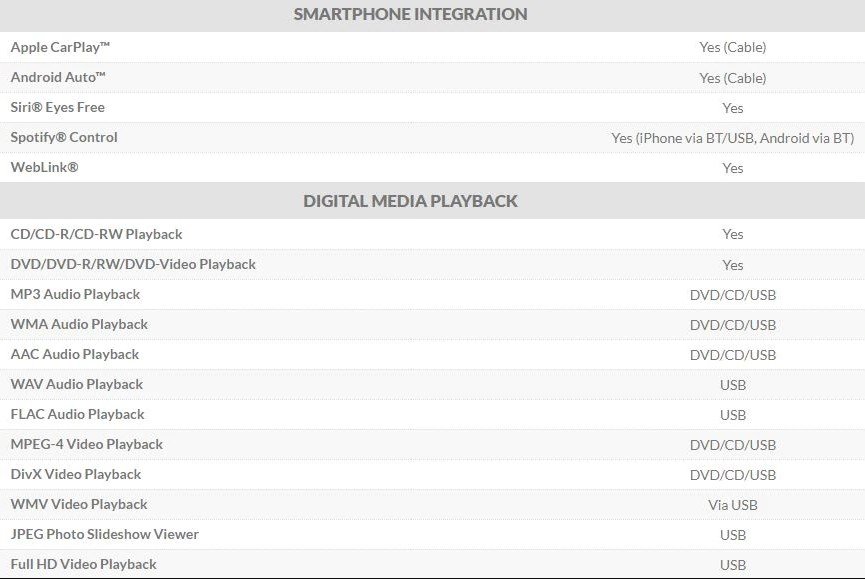Viewport: 865px width, 579px height.
Task: Select the DivX Video Playback label
Action: (76, 474)
